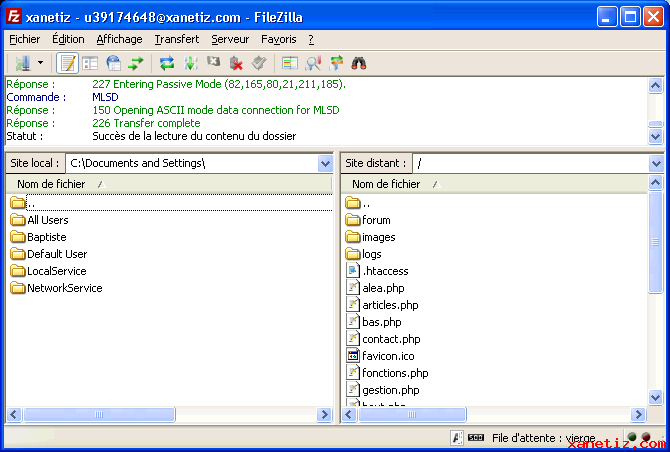Select the contact.php file

point(383,339)
